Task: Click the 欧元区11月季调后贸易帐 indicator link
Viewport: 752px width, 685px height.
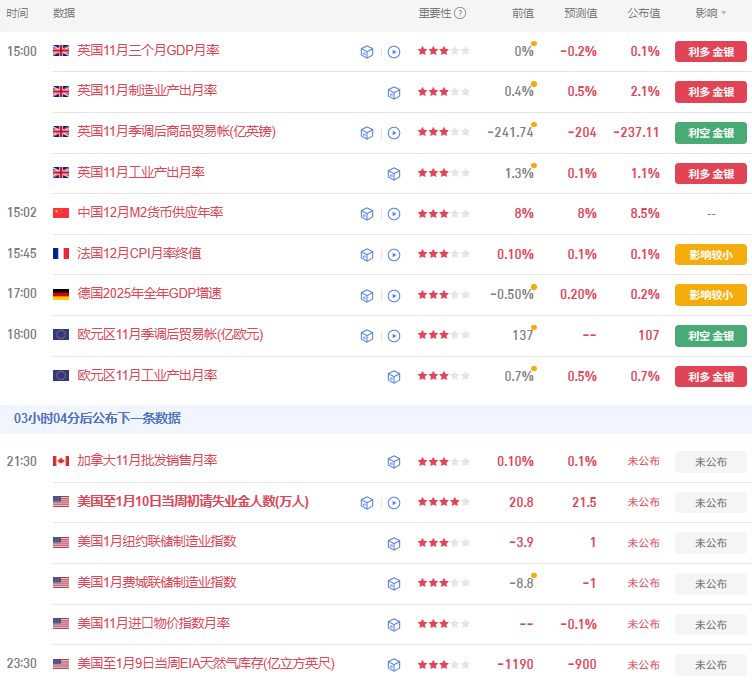Action: click(169, 335)
